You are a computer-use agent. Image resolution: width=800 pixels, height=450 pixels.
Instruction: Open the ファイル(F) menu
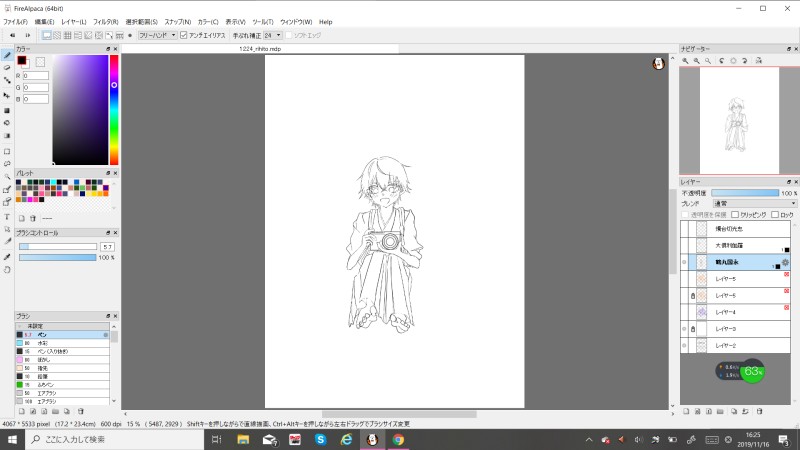pos(15,22)
